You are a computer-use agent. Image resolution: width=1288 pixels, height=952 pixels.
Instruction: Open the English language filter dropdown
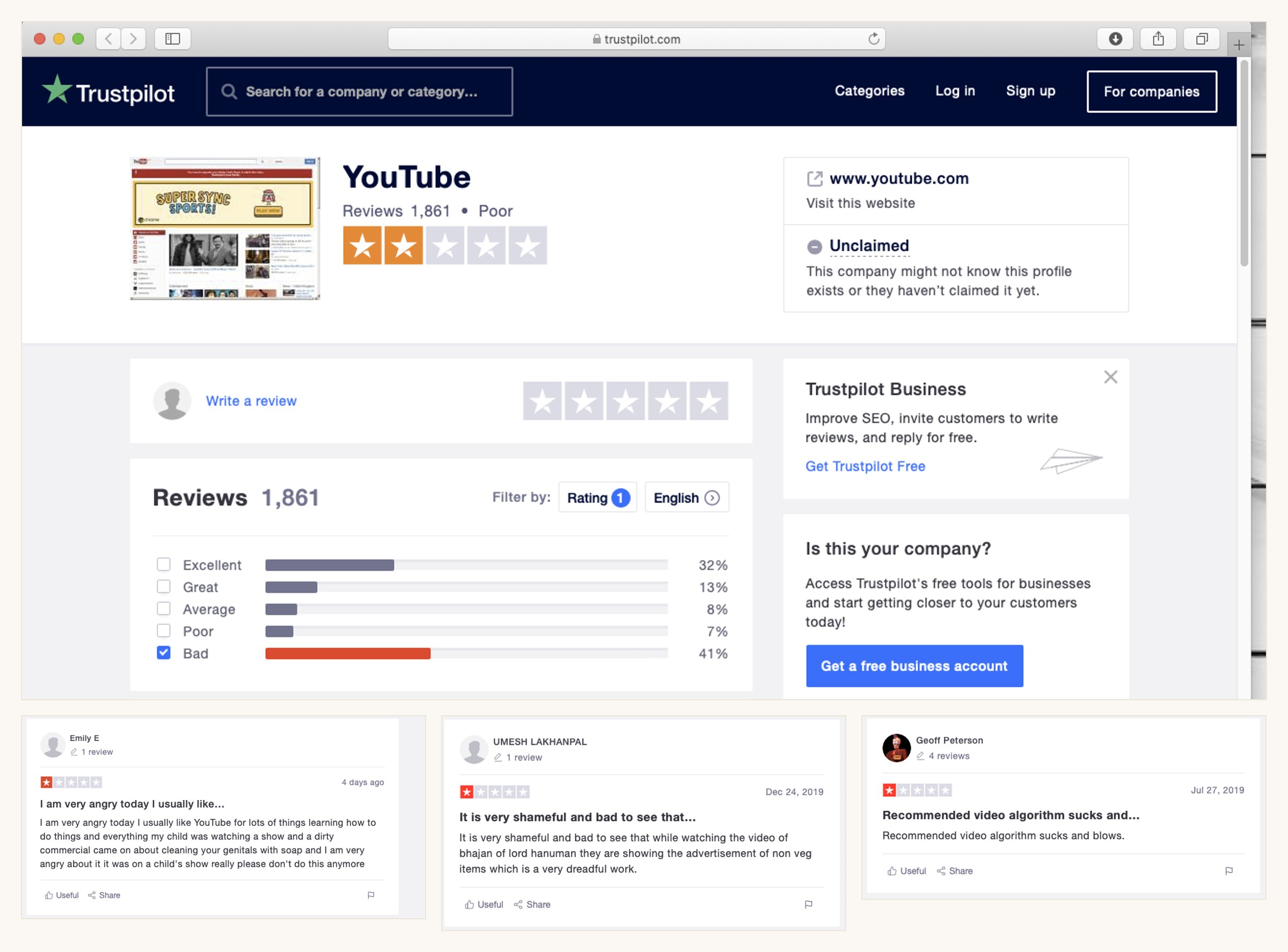(686, 497)
